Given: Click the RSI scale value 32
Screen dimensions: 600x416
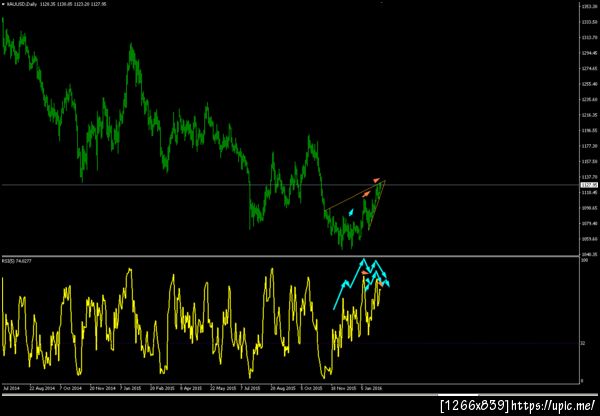Looking at the screenshot, I should (x=584, y=343).
